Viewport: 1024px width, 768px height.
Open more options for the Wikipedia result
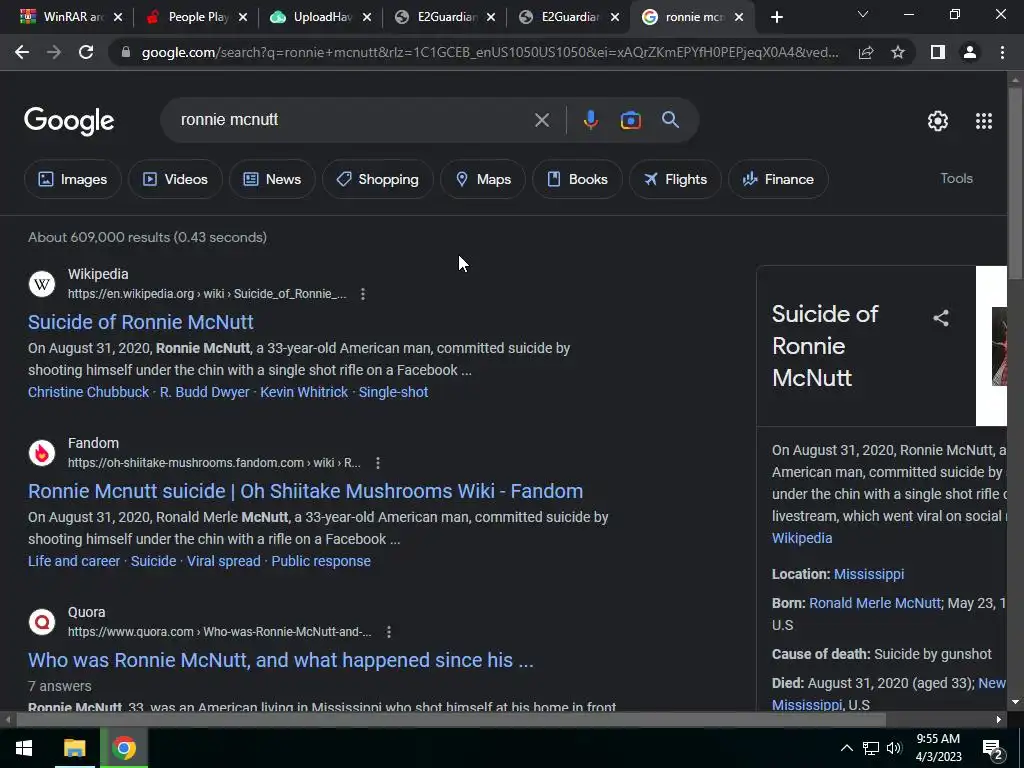(363, 294)
